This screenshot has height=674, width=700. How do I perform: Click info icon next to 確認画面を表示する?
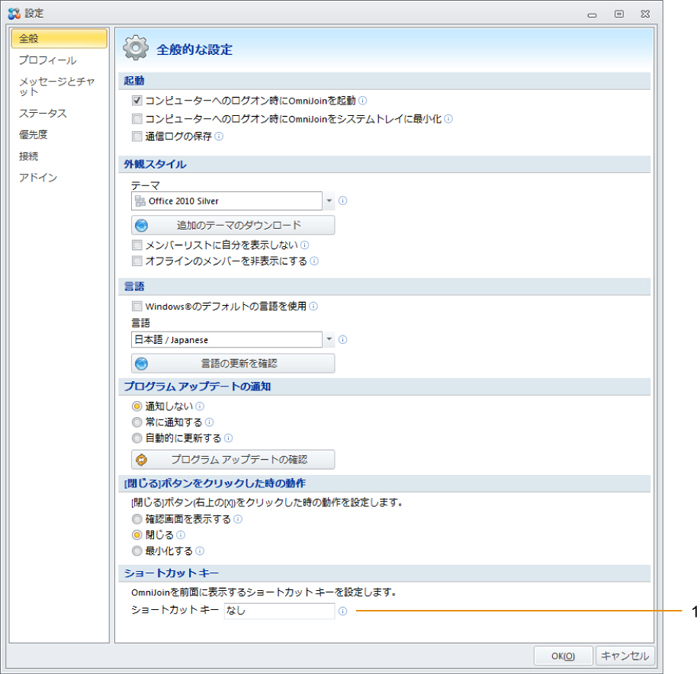click(238, 519)
